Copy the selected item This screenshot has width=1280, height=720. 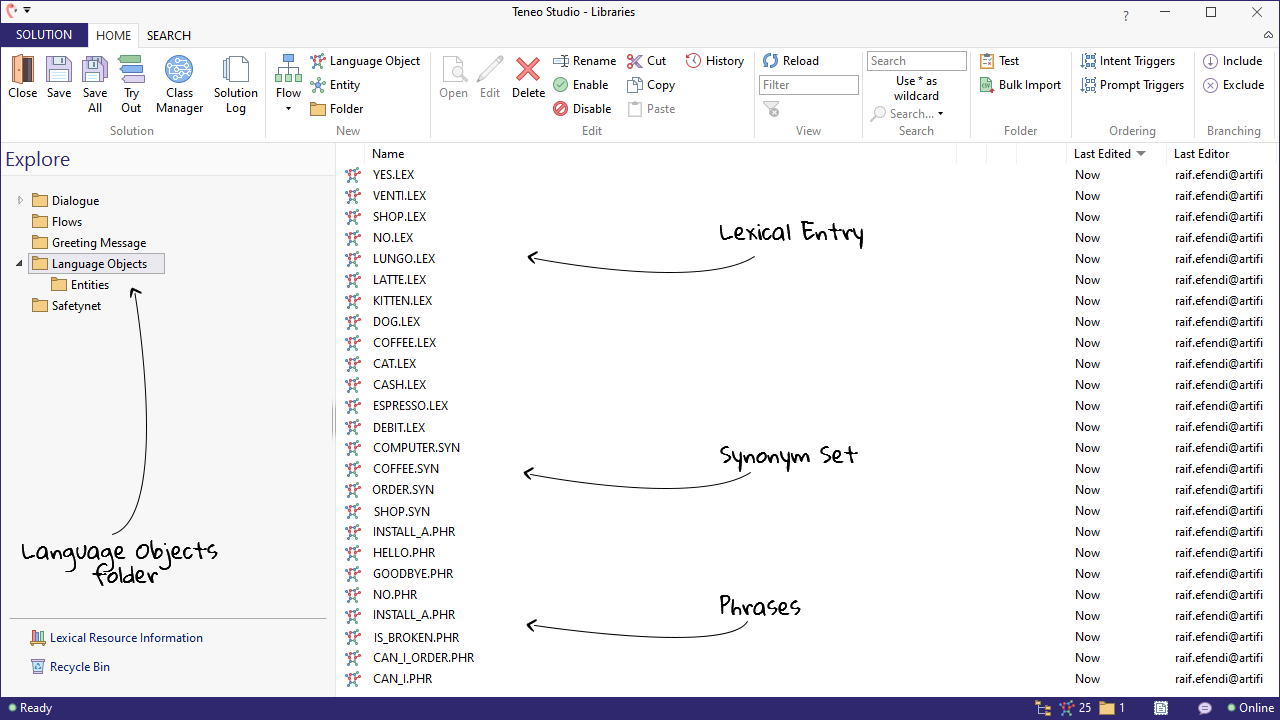pyautogui.click(x=651, y=85)
